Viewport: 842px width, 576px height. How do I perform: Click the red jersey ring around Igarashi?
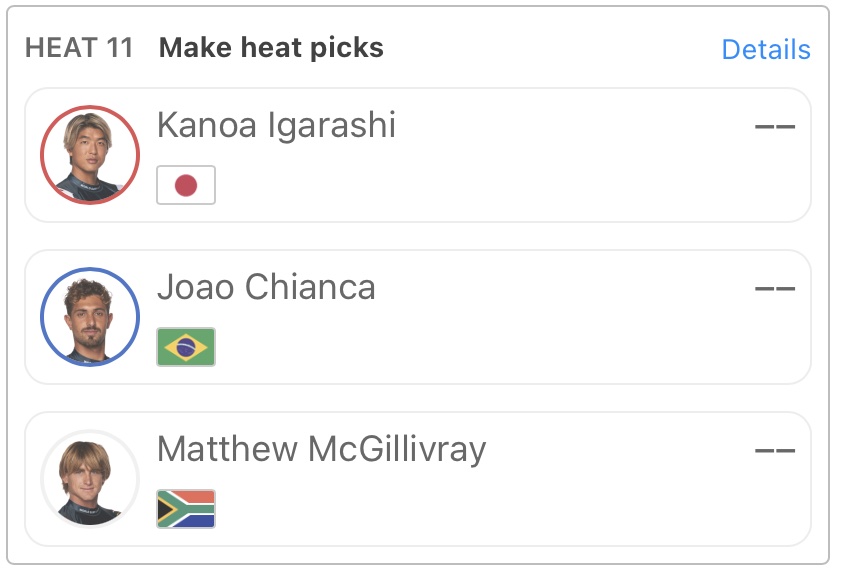[43, 155]
